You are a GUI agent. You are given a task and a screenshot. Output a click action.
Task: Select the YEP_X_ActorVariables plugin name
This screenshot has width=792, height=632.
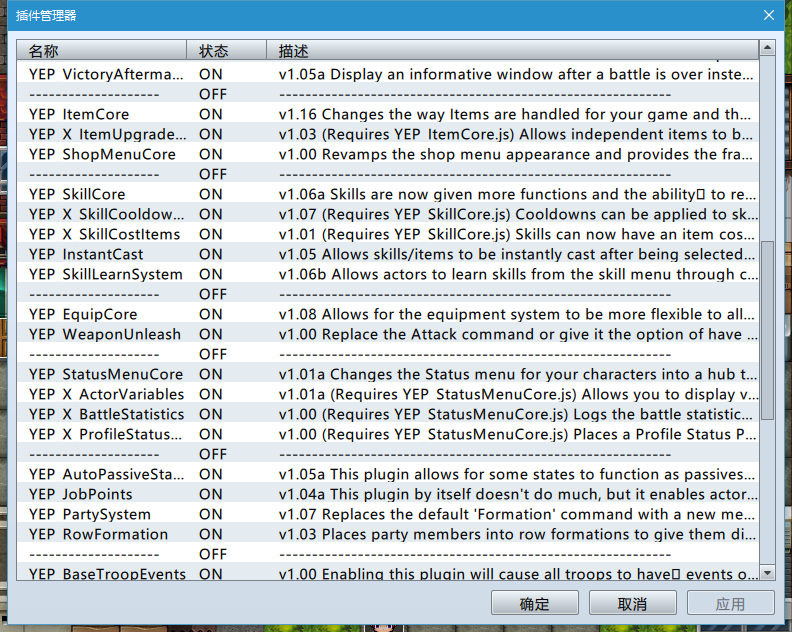pos(107,395)
